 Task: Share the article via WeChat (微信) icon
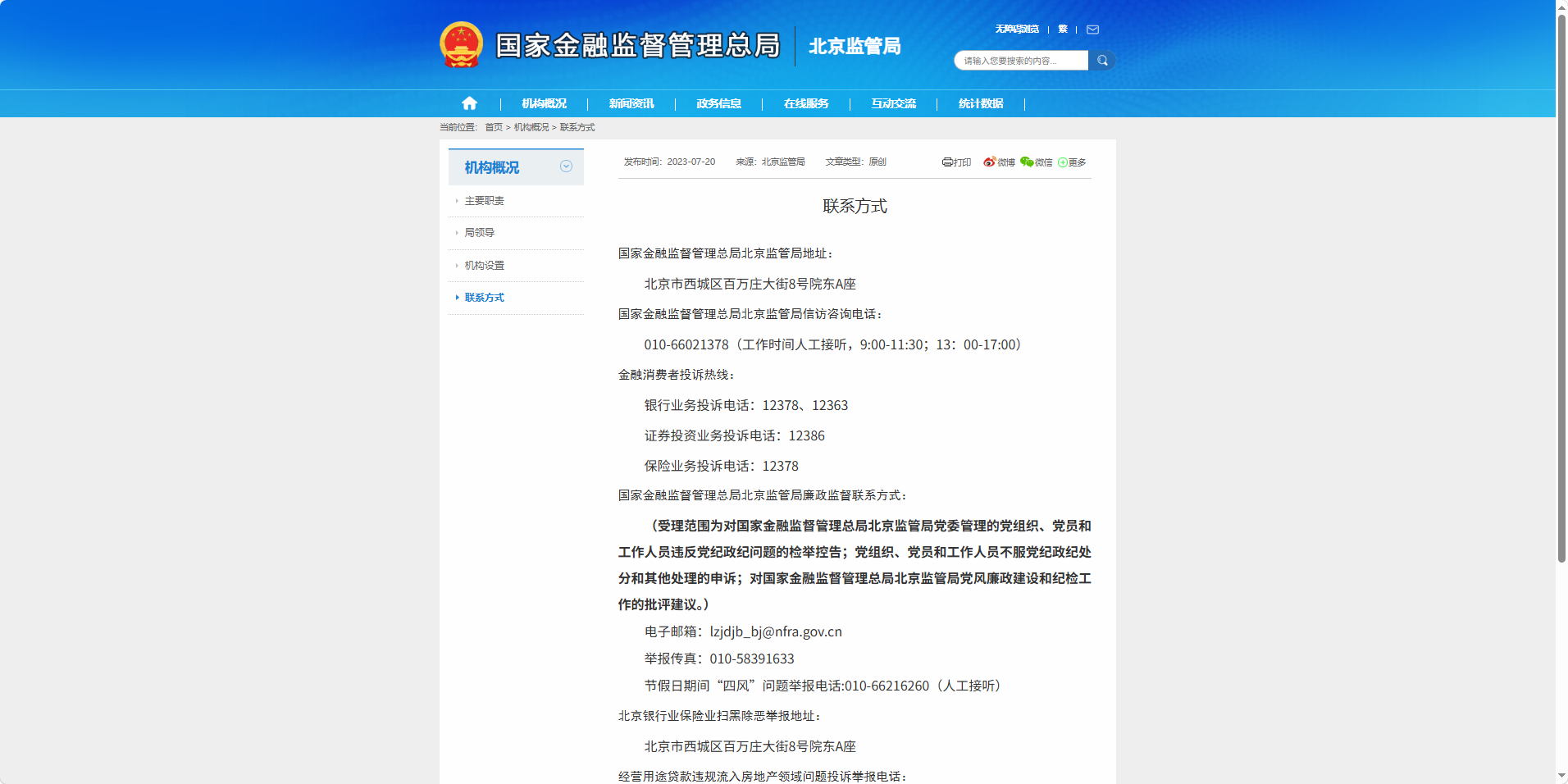1027,162
